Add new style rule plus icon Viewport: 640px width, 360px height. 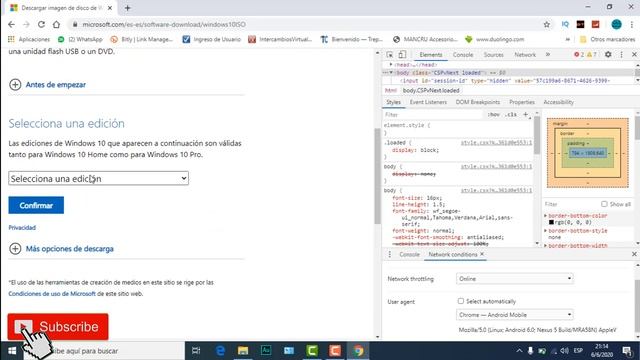[x=526, y=115]
